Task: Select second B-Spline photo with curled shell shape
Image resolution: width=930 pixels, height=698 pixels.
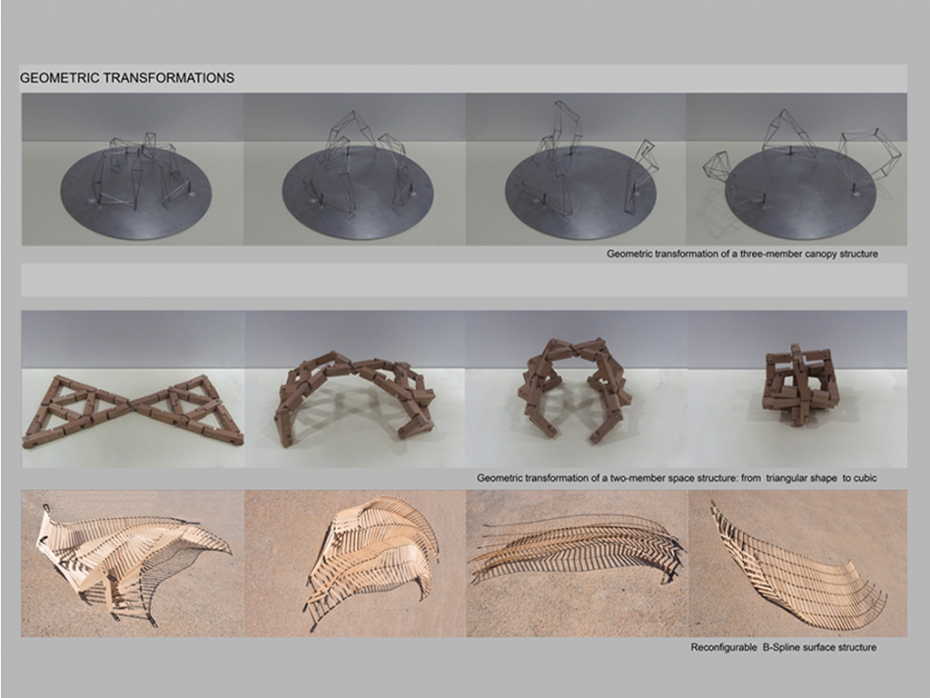Action: (x=355, y=563)
